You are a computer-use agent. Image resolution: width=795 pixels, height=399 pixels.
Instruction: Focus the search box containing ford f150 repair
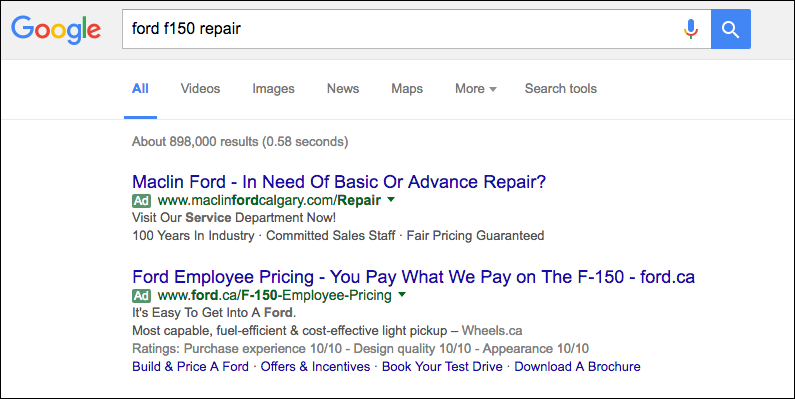[416, 29]
